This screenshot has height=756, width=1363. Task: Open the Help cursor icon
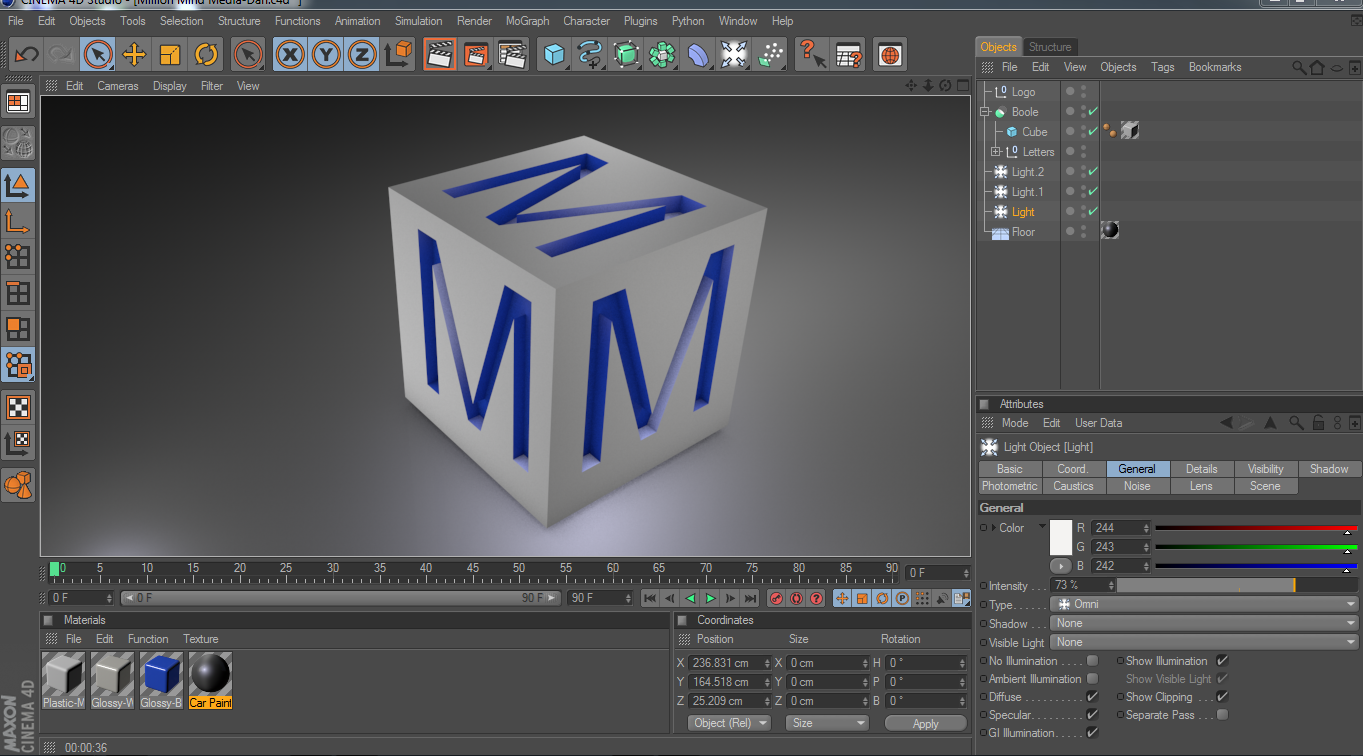pyautogui.click(x=812, y=54)
